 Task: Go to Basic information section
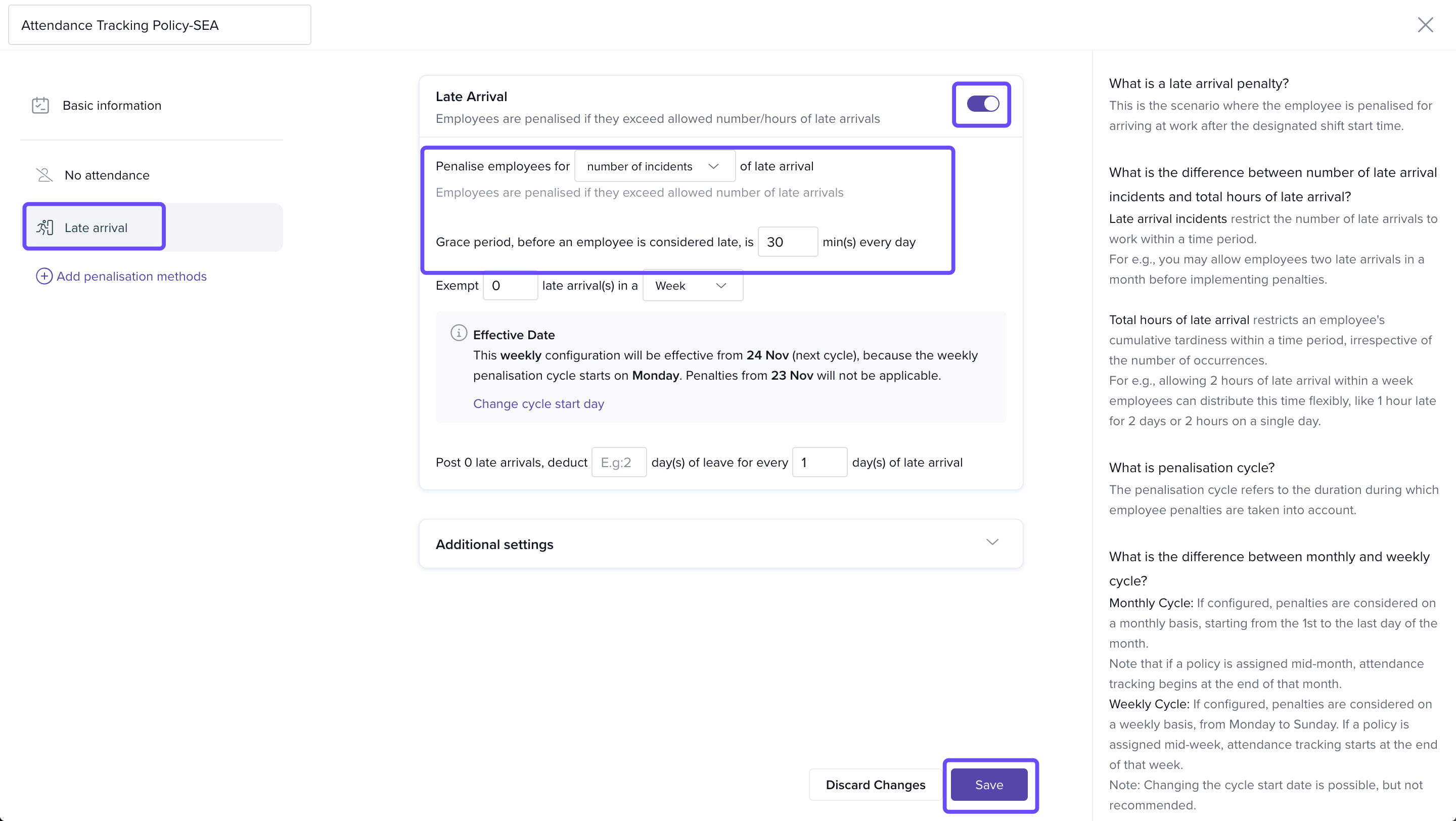coord(112,106)
